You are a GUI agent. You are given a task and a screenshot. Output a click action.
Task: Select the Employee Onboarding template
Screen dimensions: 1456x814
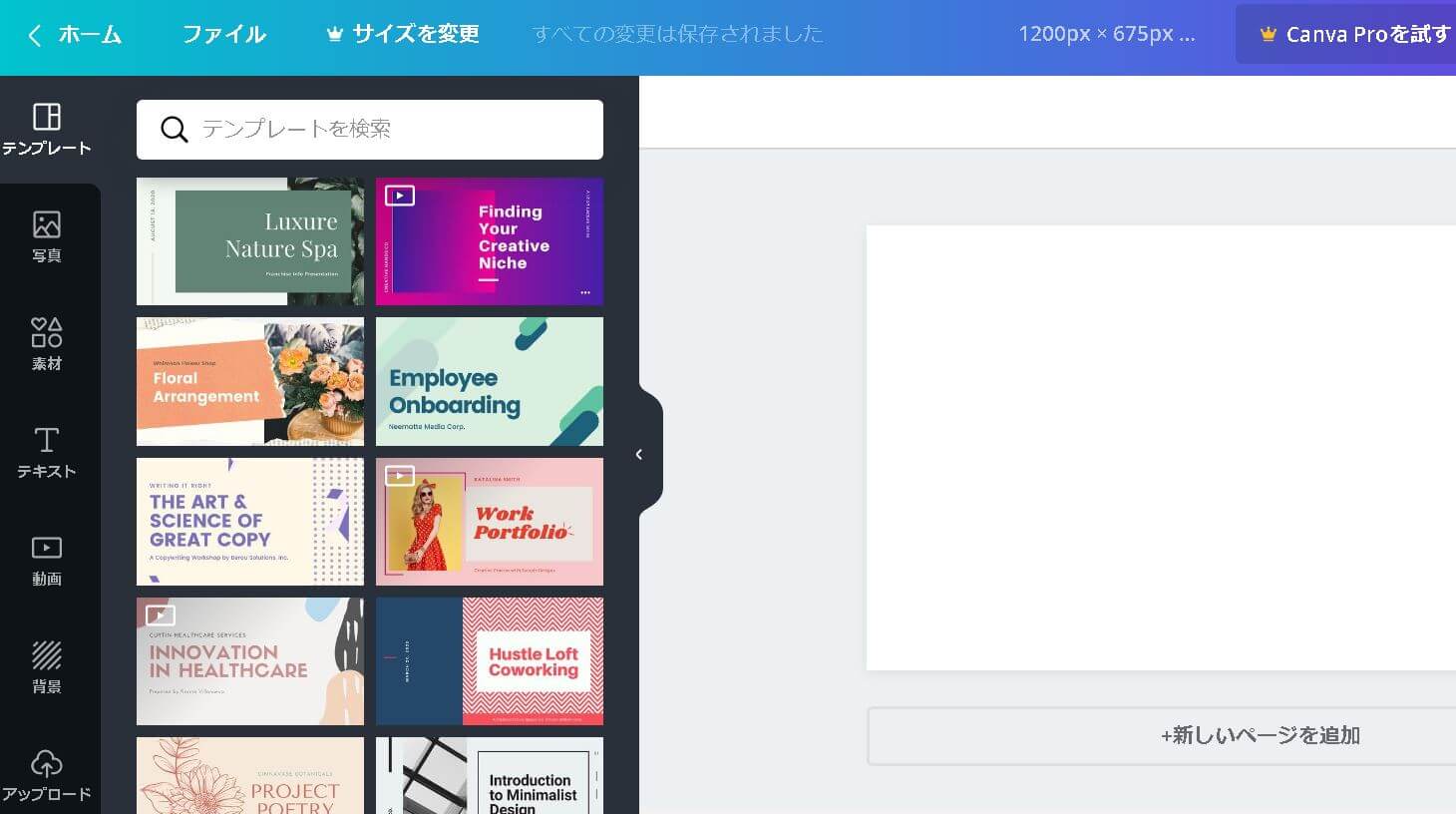(x=490, y=381)
